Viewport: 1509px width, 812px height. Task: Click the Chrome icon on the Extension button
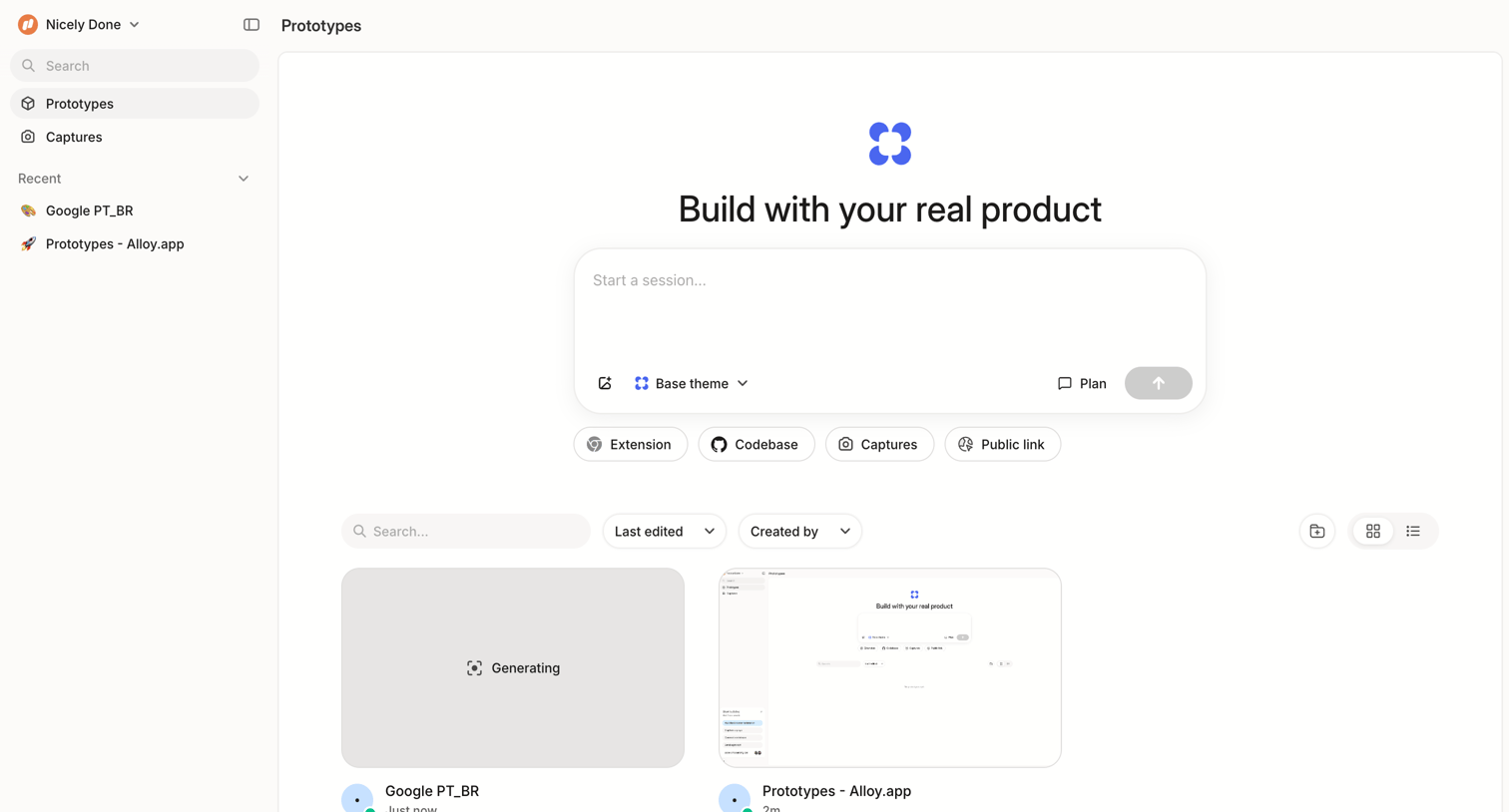[x=595, y=444]
